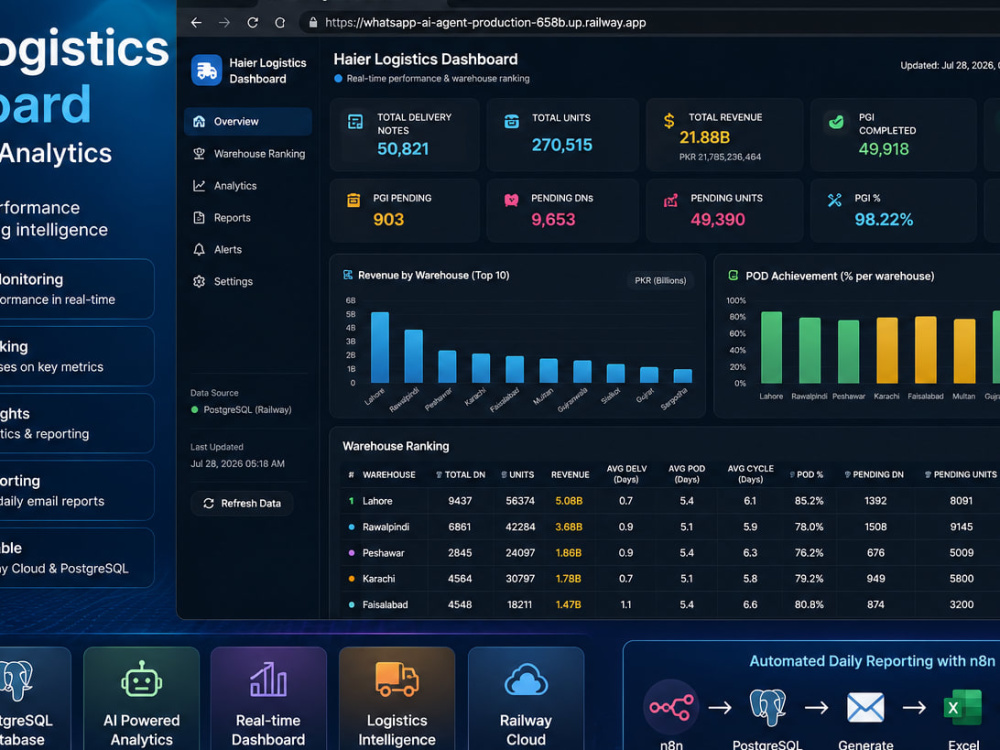The width and height of the screenshot is (1000, 750).
Task: Click the REVENUE column header
Action: click(570, 474)
